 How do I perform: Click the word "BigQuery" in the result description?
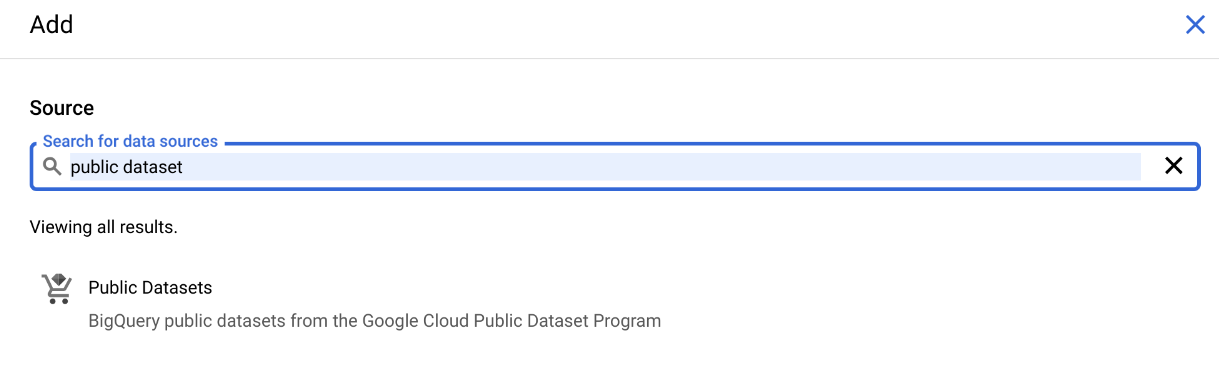[124, 321]
